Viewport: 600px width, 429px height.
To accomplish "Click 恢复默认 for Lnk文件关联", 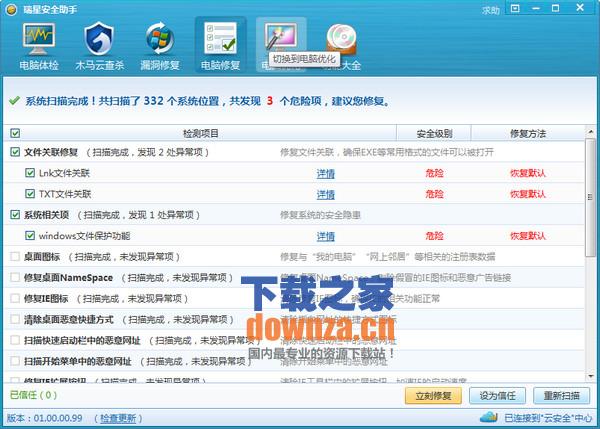I will pyautogui.click(x=528, y=173).
